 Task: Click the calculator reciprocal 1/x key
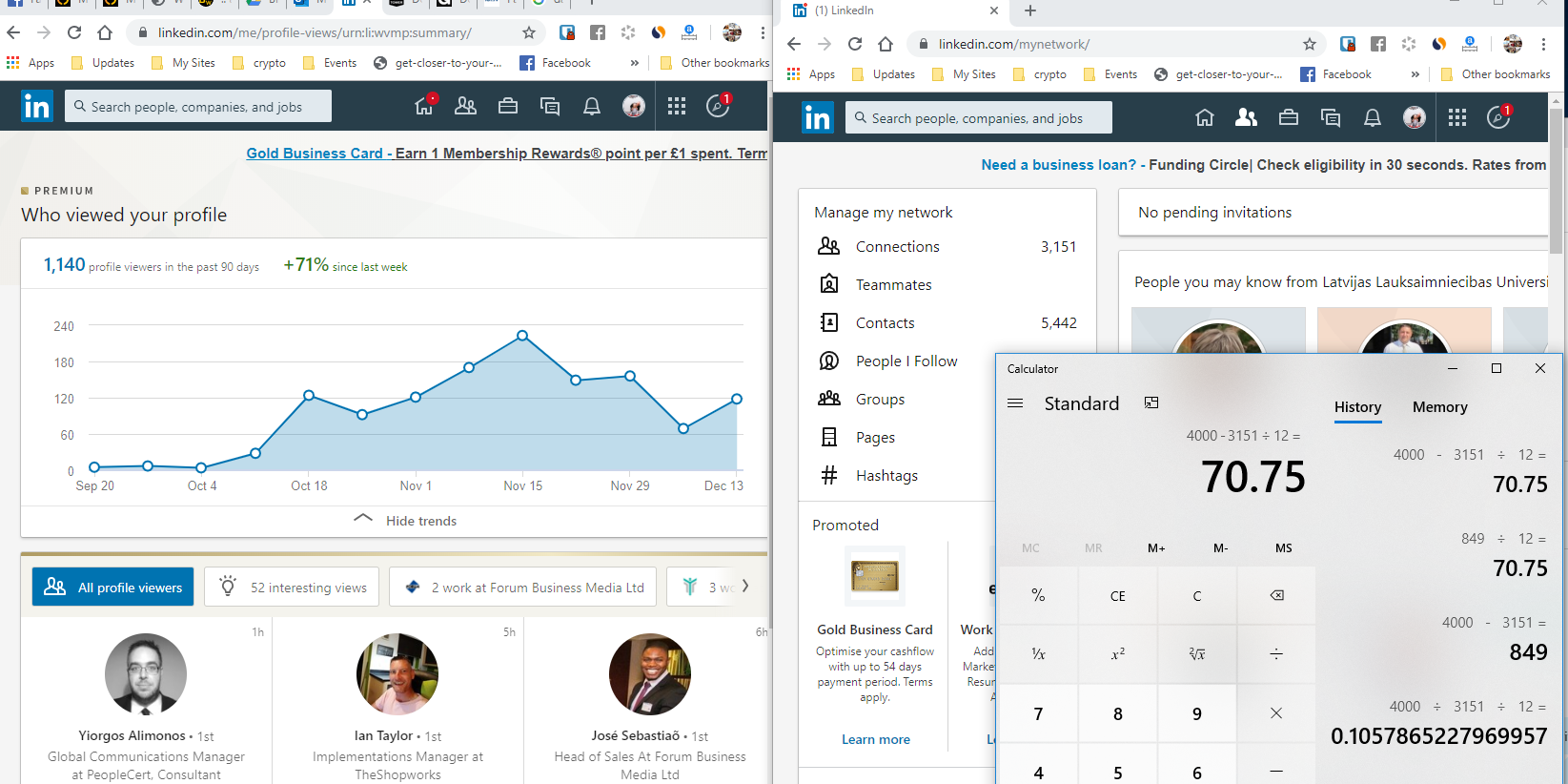click(x=1038, y=653)
